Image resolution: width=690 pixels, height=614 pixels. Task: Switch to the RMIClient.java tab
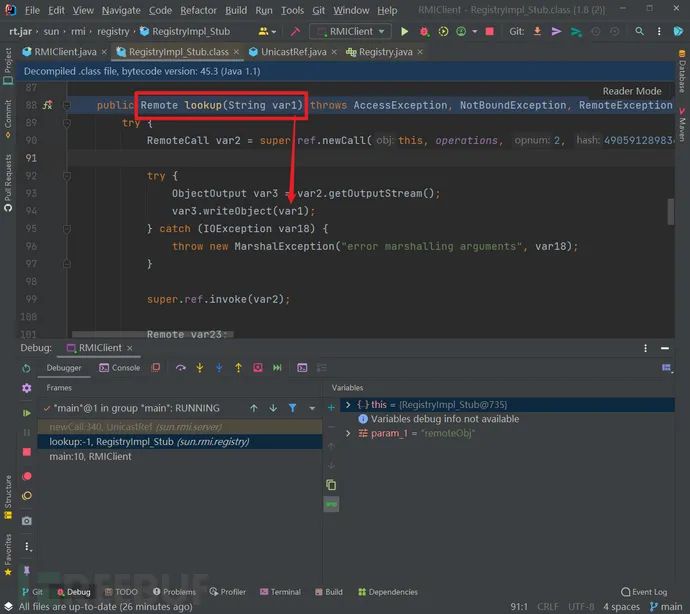point(65,52)
